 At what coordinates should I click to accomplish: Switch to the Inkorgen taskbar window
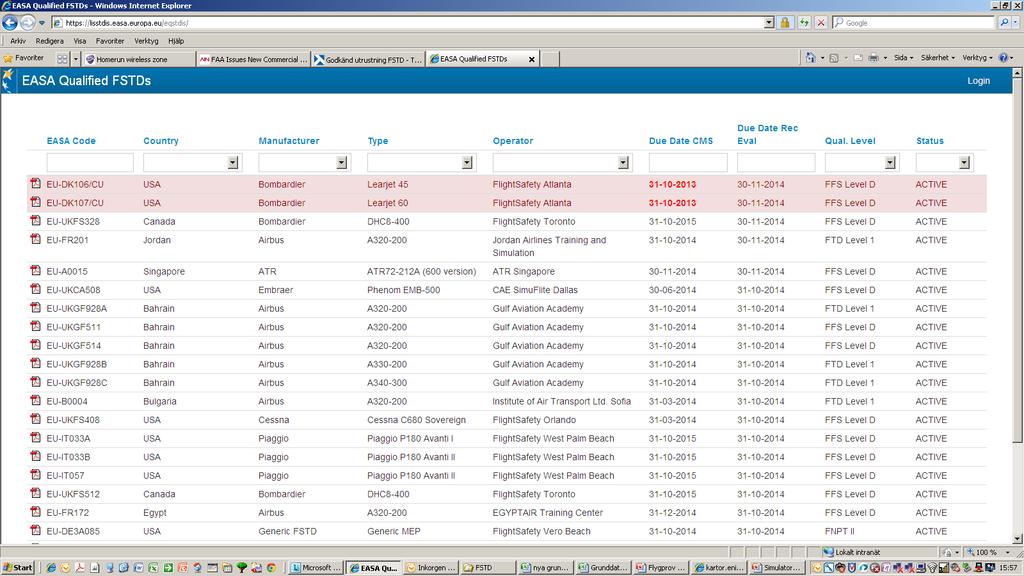click(x=431, y=568)
